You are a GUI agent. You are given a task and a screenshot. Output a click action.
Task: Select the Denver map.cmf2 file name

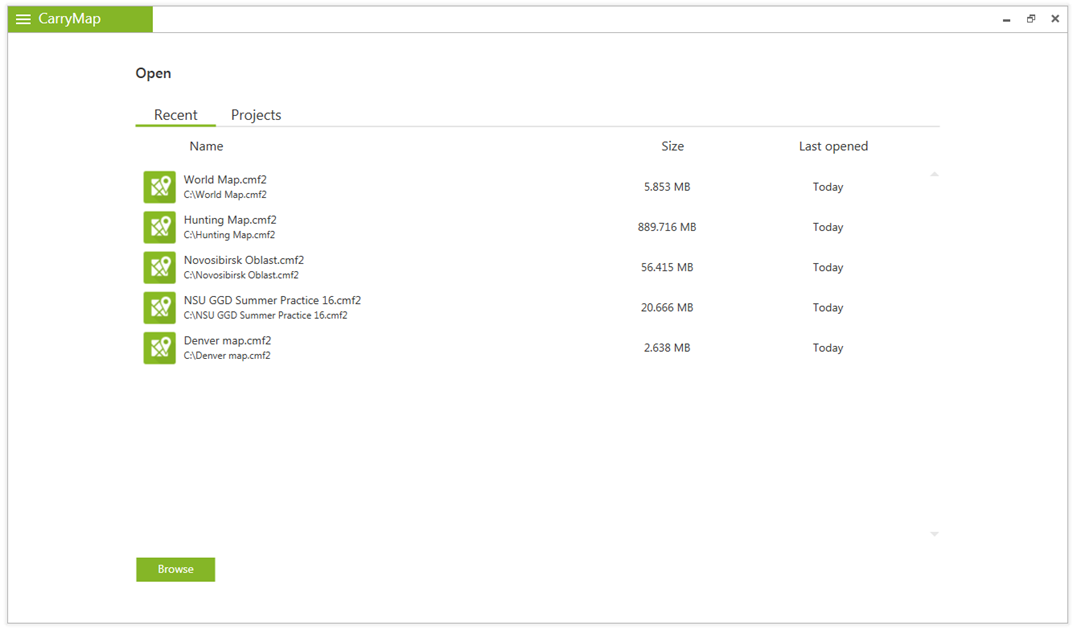(227, 340)
